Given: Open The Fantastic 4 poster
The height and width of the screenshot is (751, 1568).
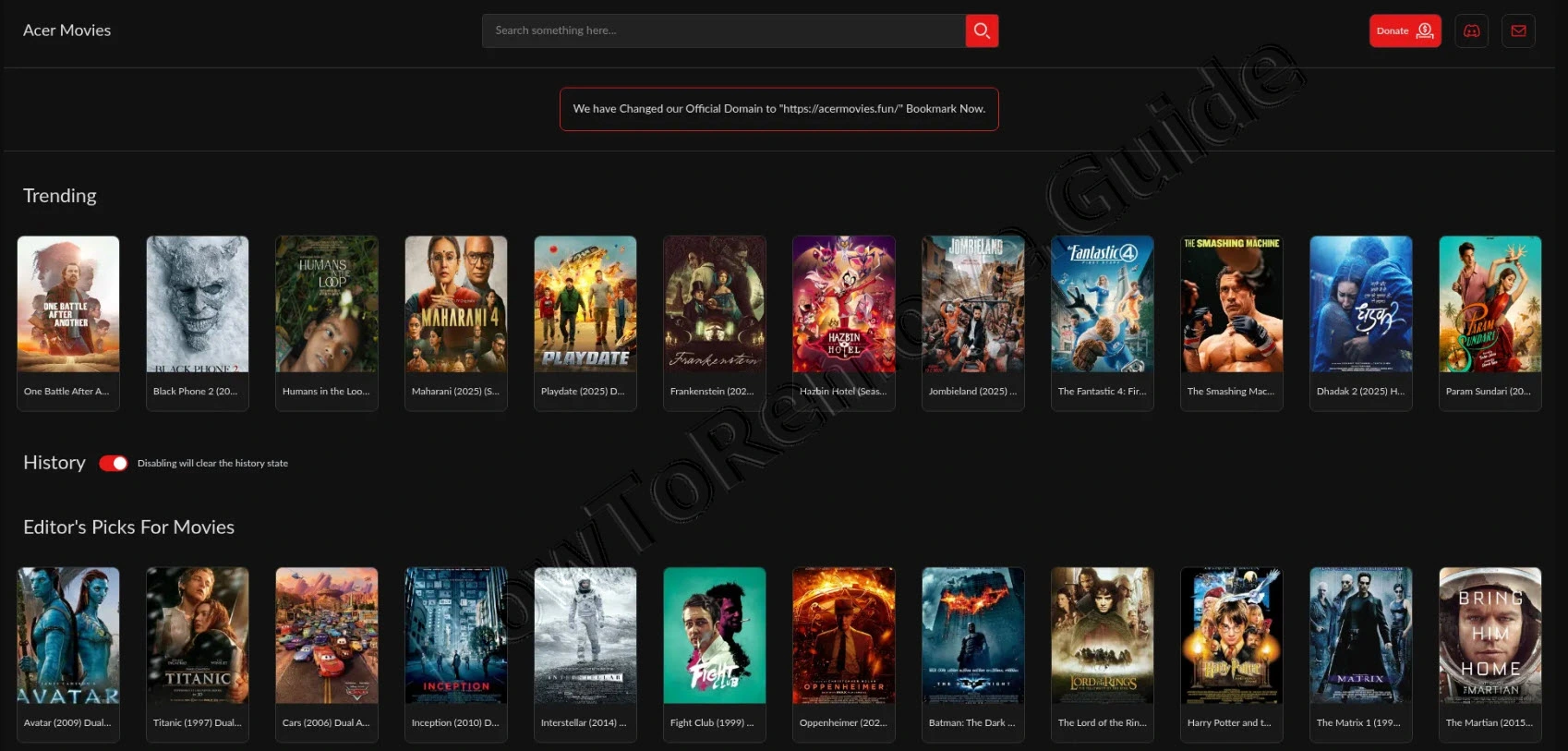Looking at the screenshot, I should tap(1103, 304).
